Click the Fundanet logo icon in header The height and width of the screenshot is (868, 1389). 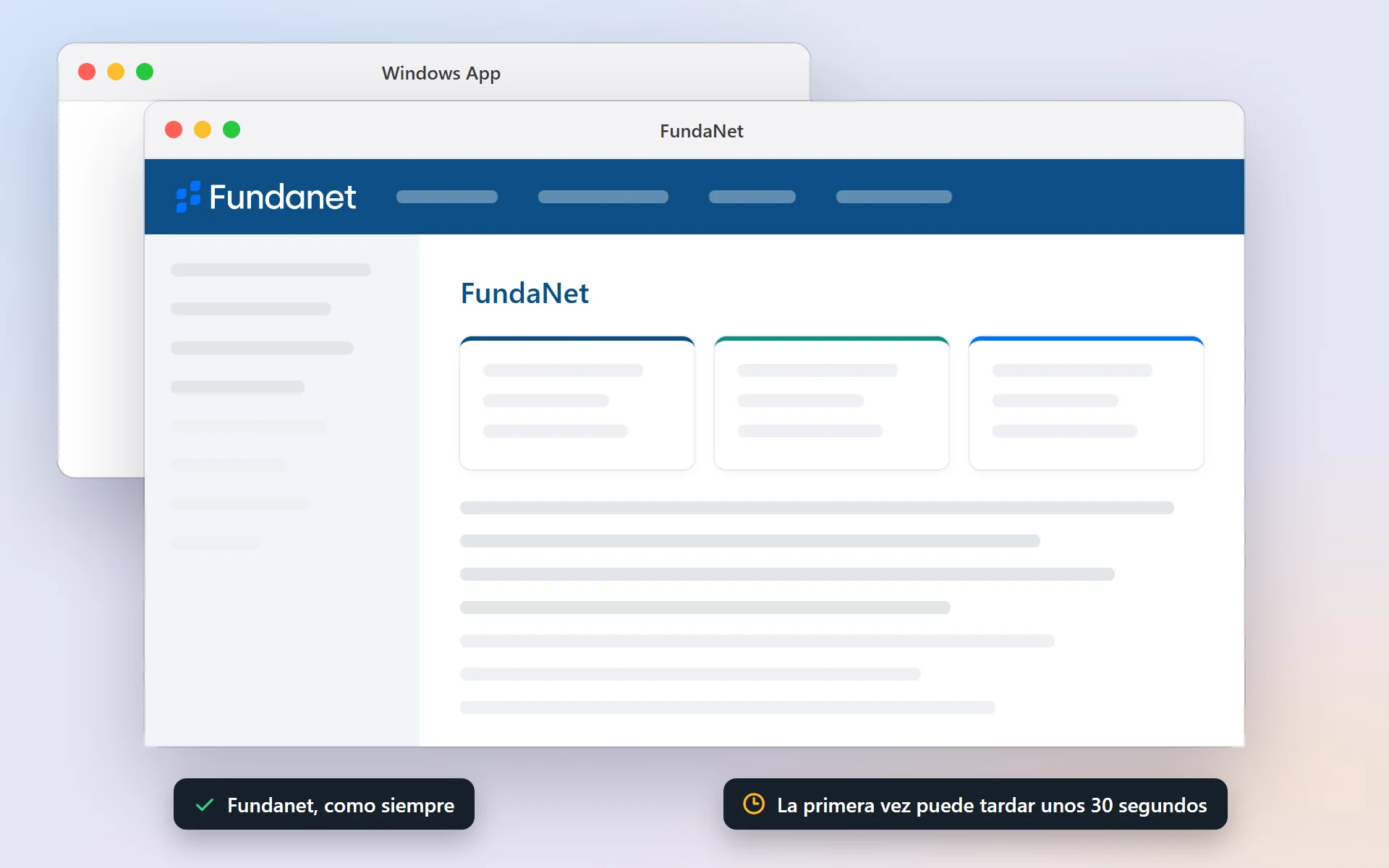pos(188,197)
